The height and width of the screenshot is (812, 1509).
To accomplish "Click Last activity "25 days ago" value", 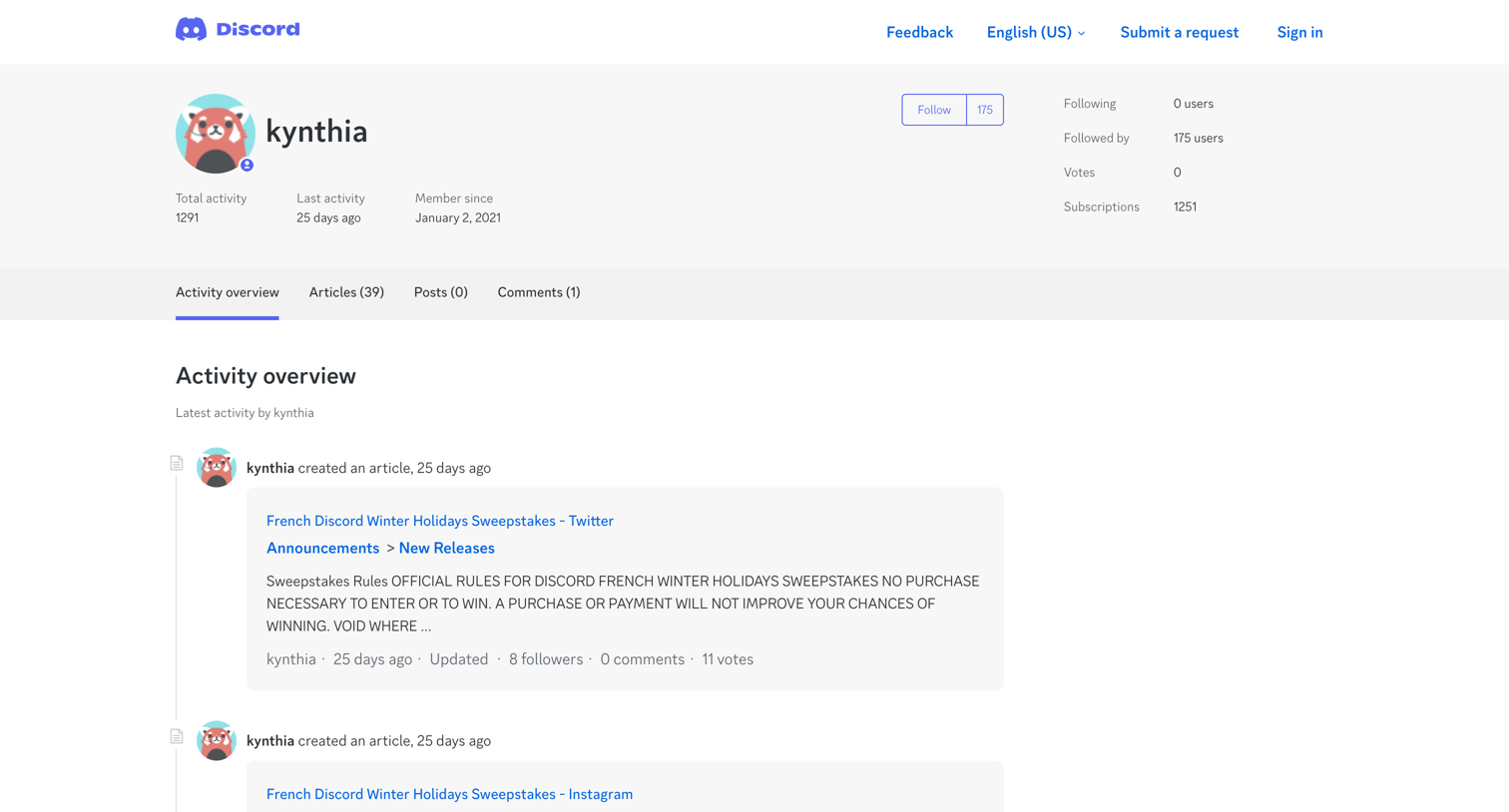I will pyautogui.click(x=328, y=217).
